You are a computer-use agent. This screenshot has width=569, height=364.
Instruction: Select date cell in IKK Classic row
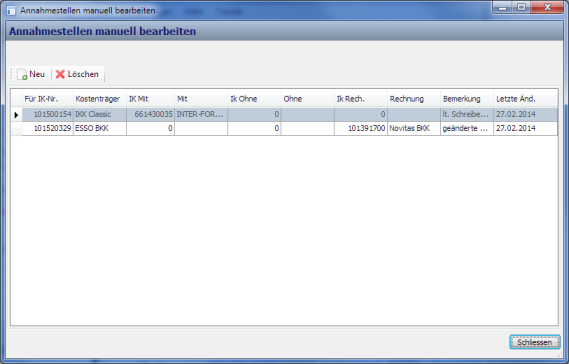coord(525,114)
